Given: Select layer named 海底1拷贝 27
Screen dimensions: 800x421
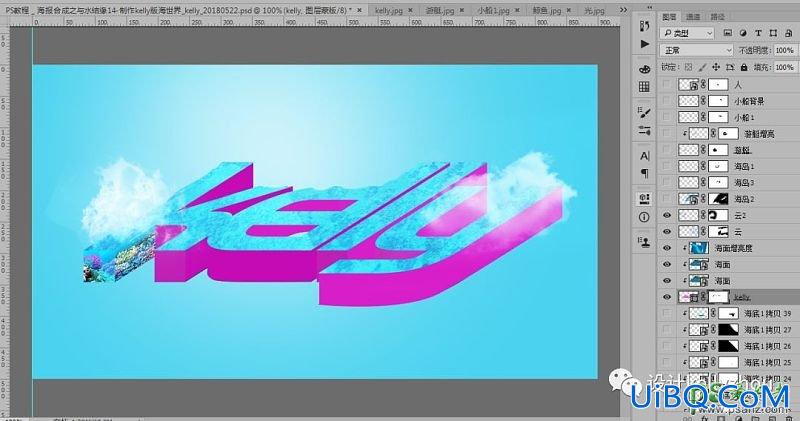Looking at the screenshot, I should click(x=767, y=330).
